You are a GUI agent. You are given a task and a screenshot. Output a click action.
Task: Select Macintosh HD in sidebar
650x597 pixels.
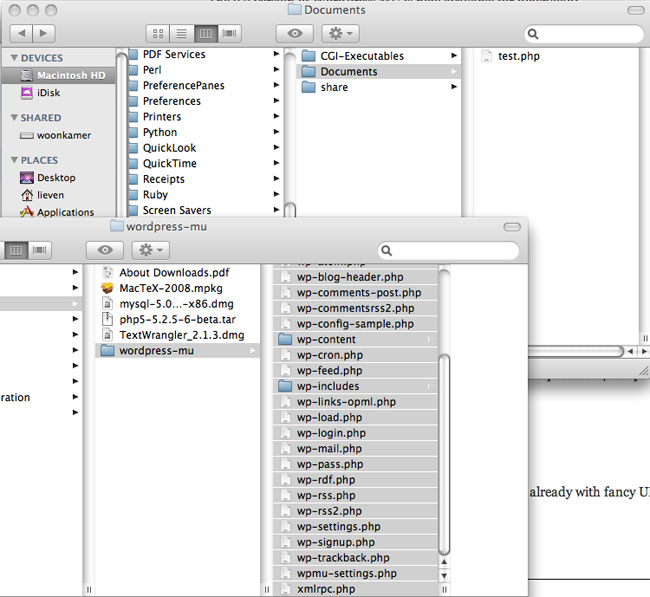pyautogui.click(x=59, y=75)
